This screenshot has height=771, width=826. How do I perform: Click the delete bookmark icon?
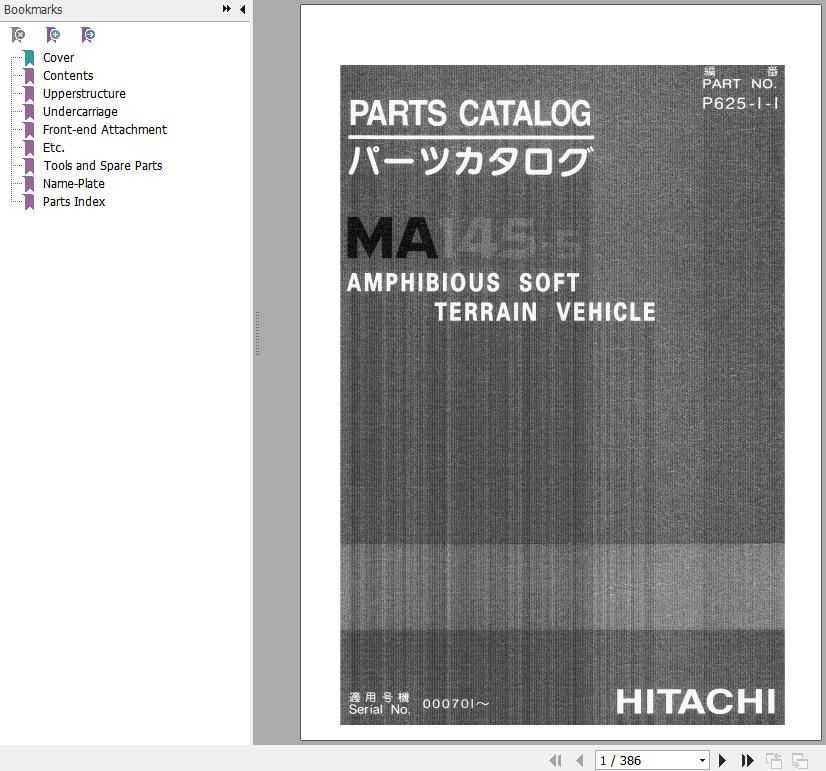(18, 35)
